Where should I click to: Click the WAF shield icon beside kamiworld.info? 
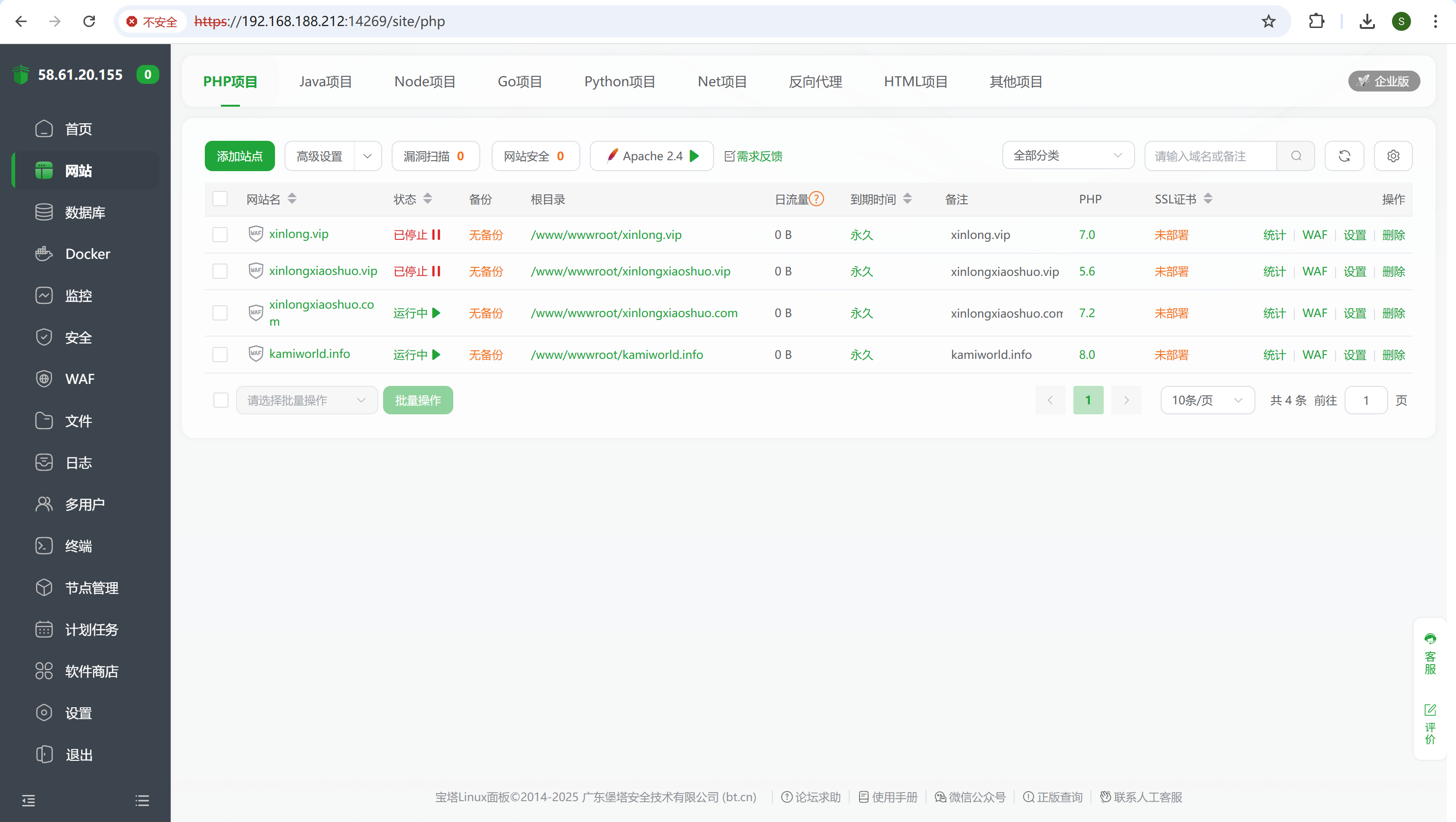pyautogui.click(x=256, y=354)
